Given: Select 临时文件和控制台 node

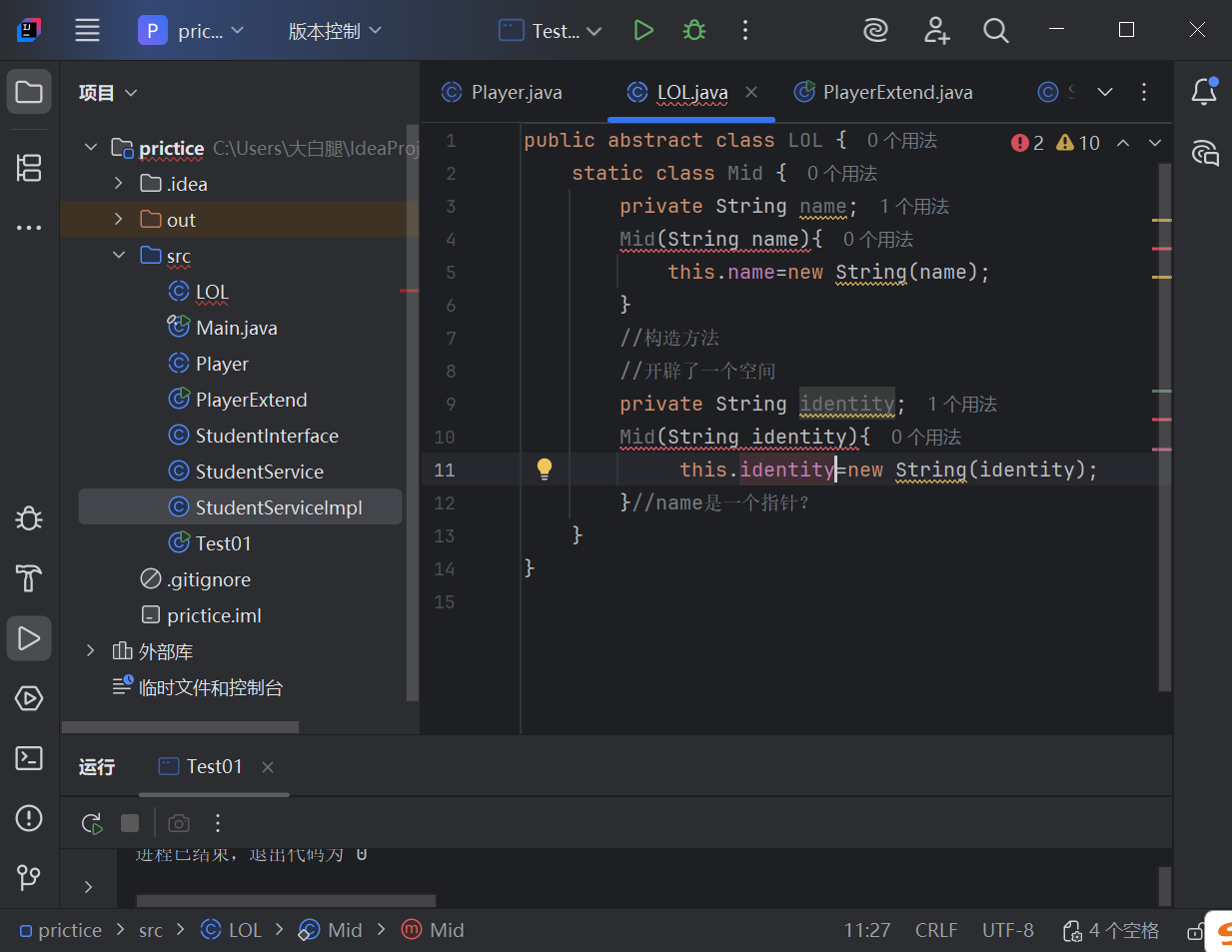Looking at the screenshot, I should (197, 687).
